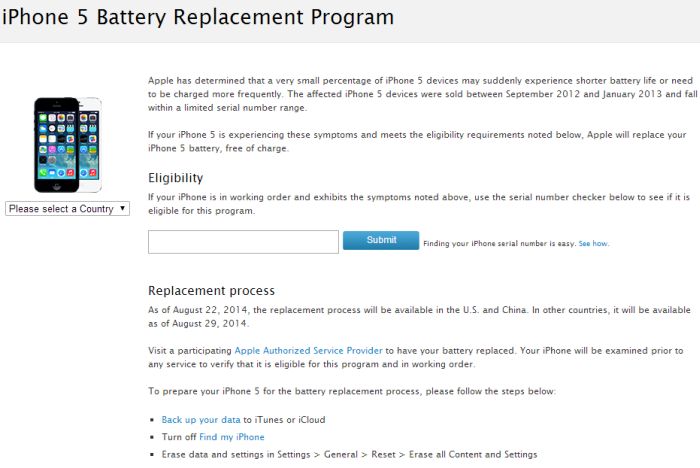Tap the Mail icon on the black iPhone's dock
The height and width of the screenshot is (468, 700).
52,172
